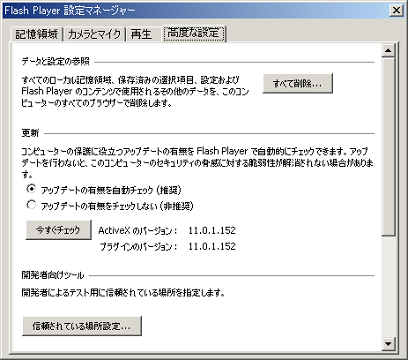The height and width of the screenshot is (360, 408).
Task: Switch to the 記憶領域 tab
Action: 37,34
